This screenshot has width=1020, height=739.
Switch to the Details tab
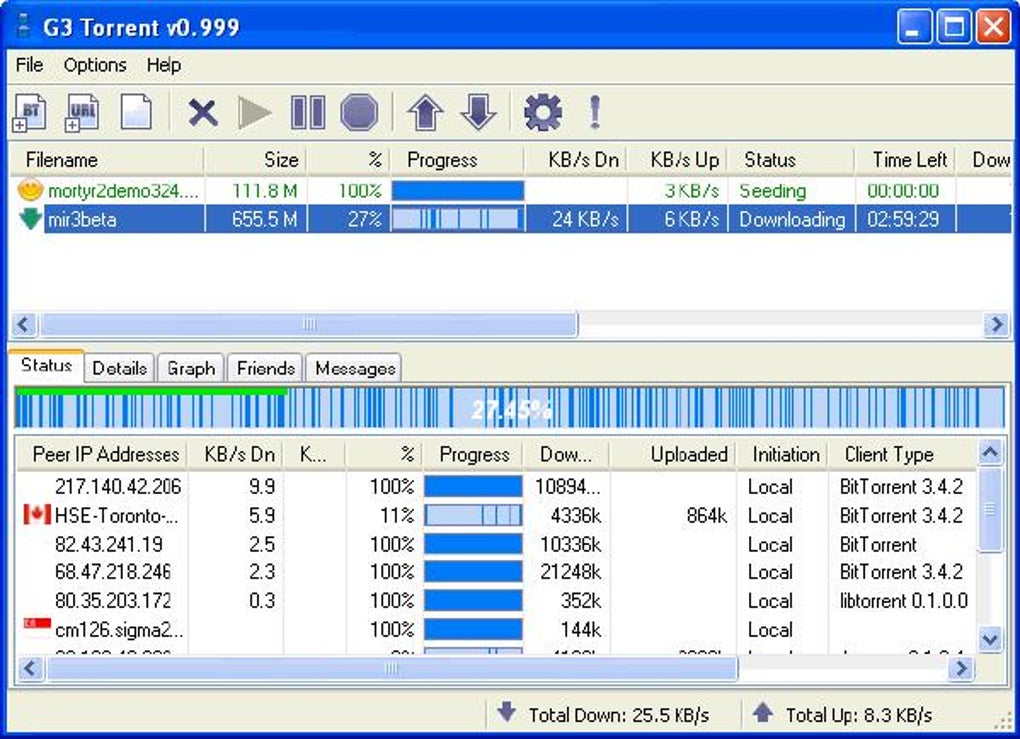click(120, 368)
